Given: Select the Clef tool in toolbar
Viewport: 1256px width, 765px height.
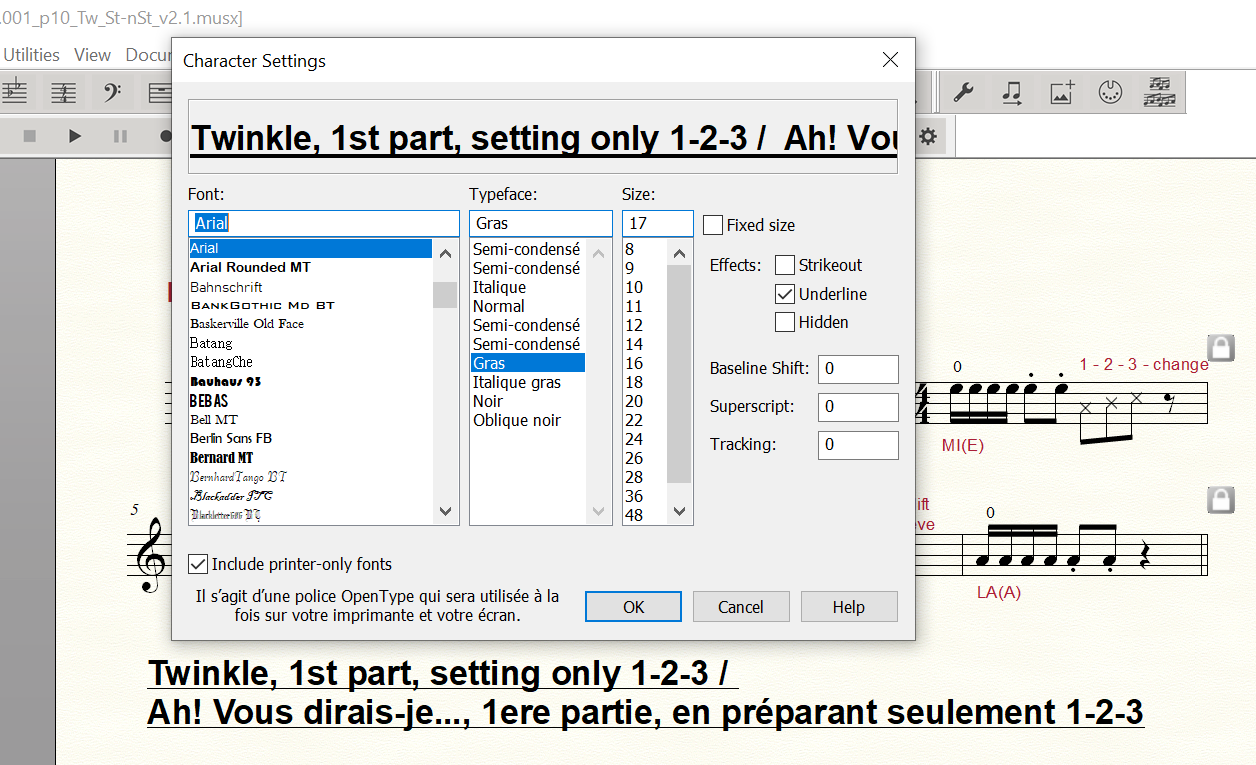Looking at the screenshot, I should (x=112, y=93).
